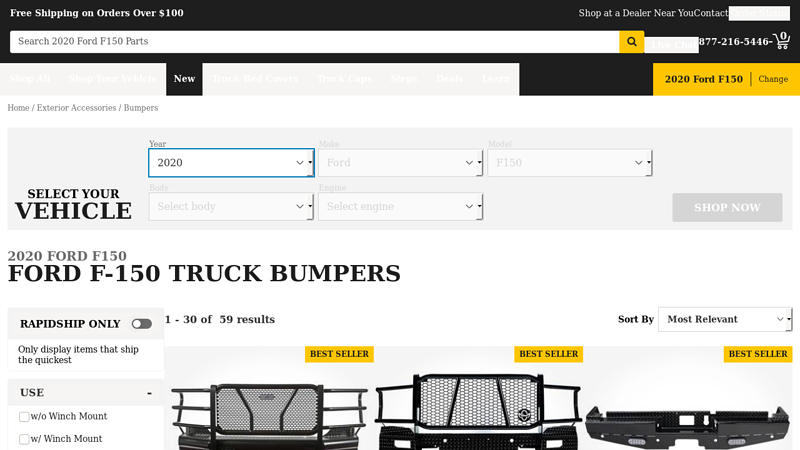The height and width of the screenshot is (450, 800).
Task: Open the Learn menu
Action: click(x=495, y=79)
